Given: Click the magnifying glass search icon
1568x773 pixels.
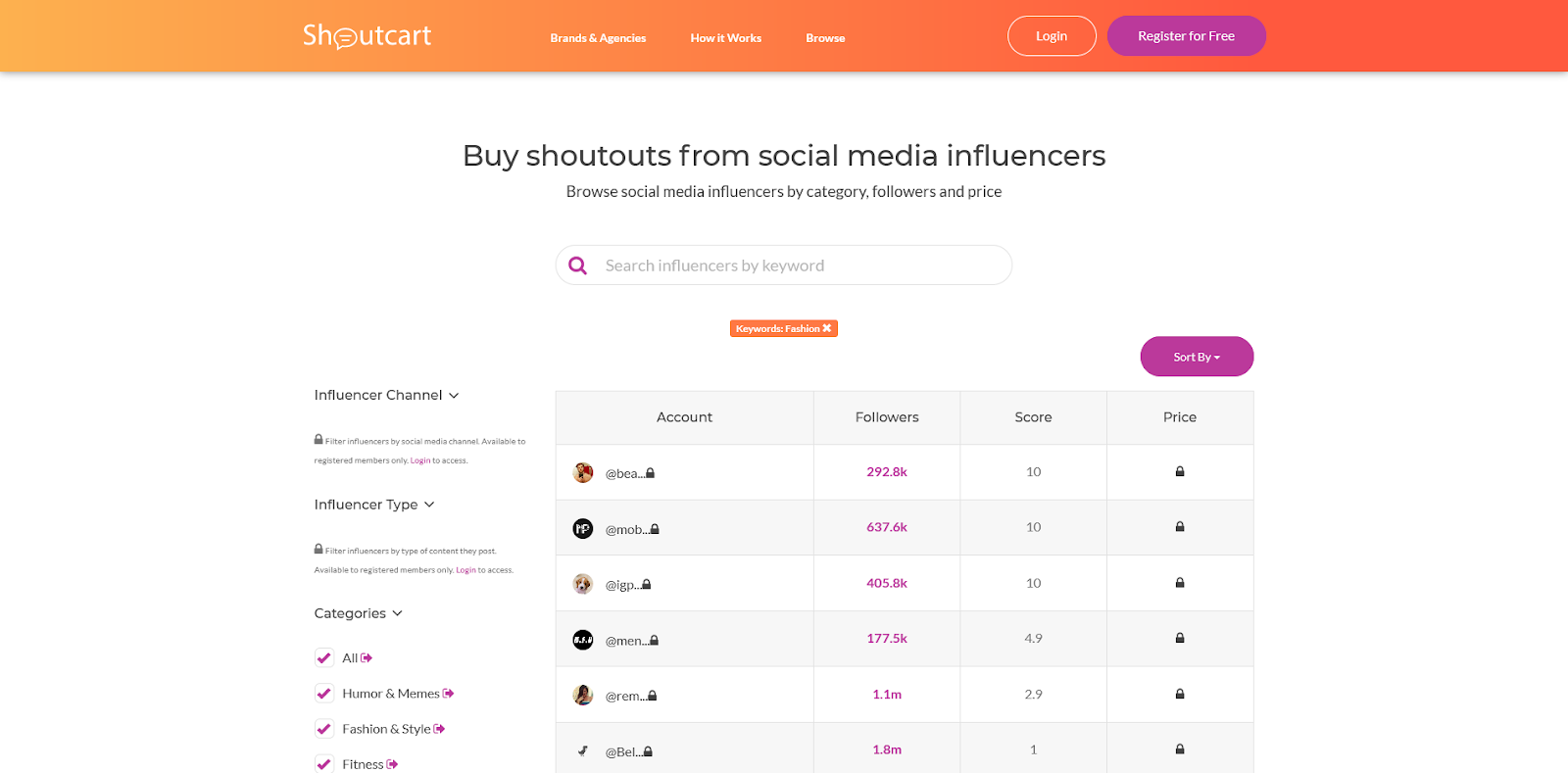Looking at the screenshot, I should pos(578,266).
